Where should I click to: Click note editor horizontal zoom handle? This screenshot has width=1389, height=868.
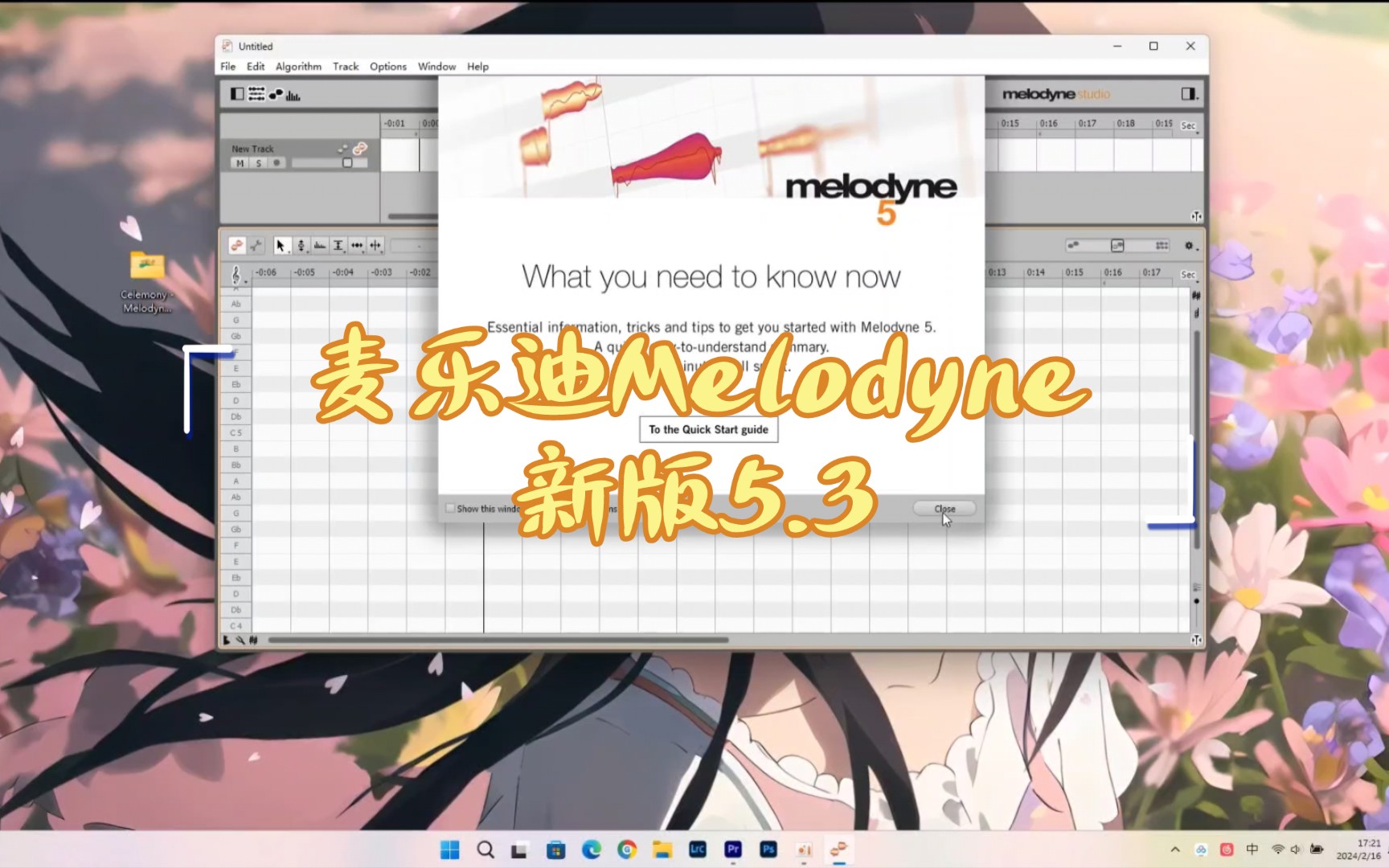pos(1196,640)
